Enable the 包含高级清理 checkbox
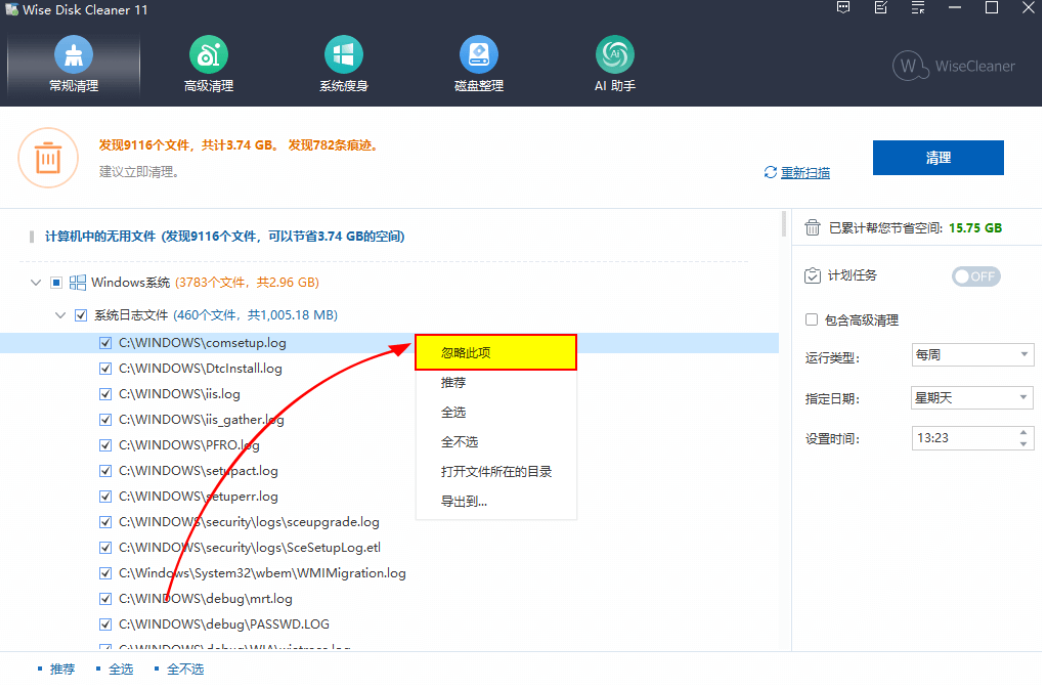This screenshot has width=1042, height=685. [x=811, y=320]
